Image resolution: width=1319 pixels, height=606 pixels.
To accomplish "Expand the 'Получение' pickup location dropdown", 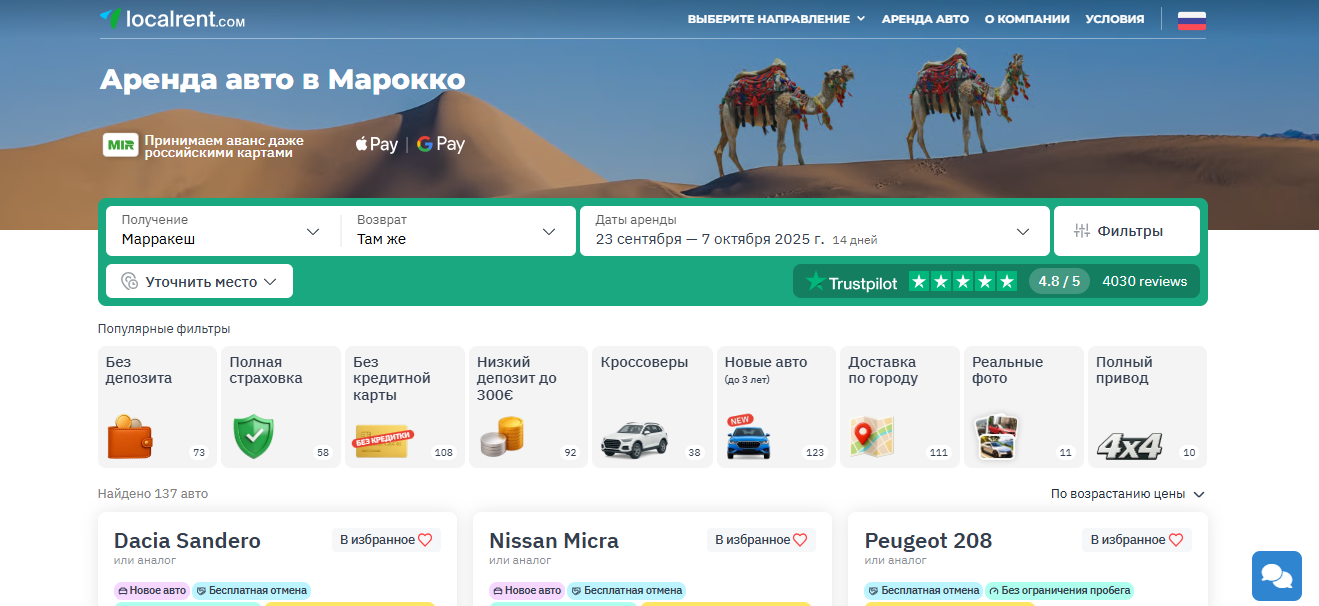I will tap(221, 231).
